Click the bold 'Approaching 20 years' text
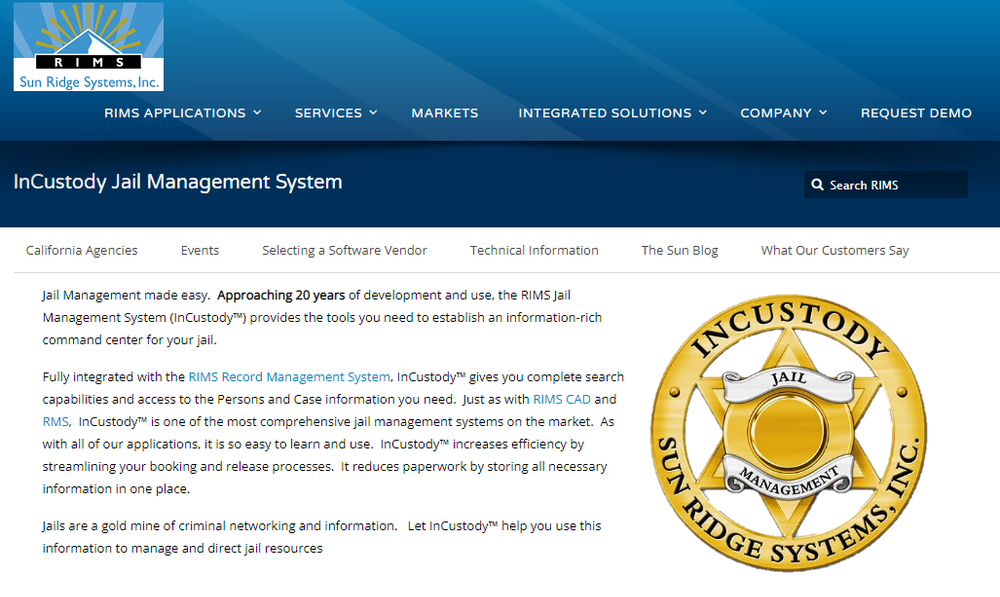This screenshot has width=1000, height=597. tap(281, 295)
